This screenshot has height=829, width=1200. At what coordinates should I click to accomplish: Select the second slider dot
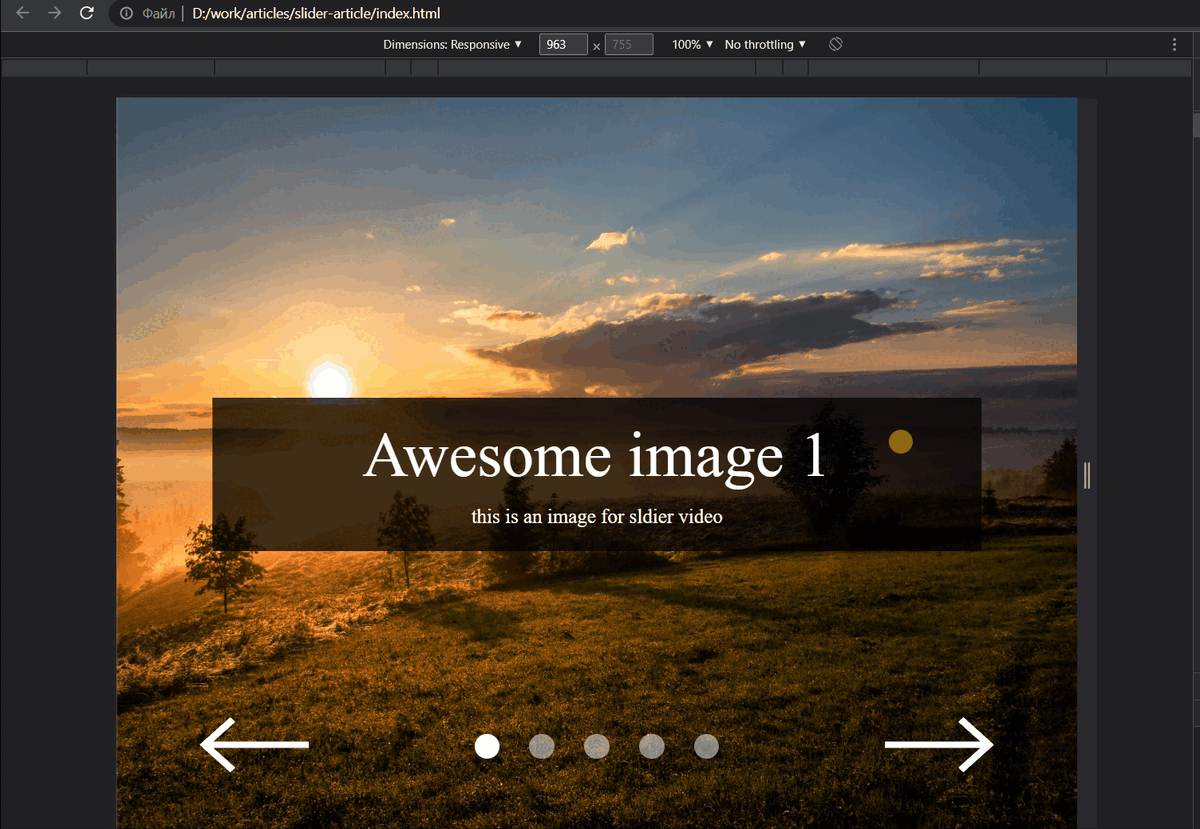point(542,746)
